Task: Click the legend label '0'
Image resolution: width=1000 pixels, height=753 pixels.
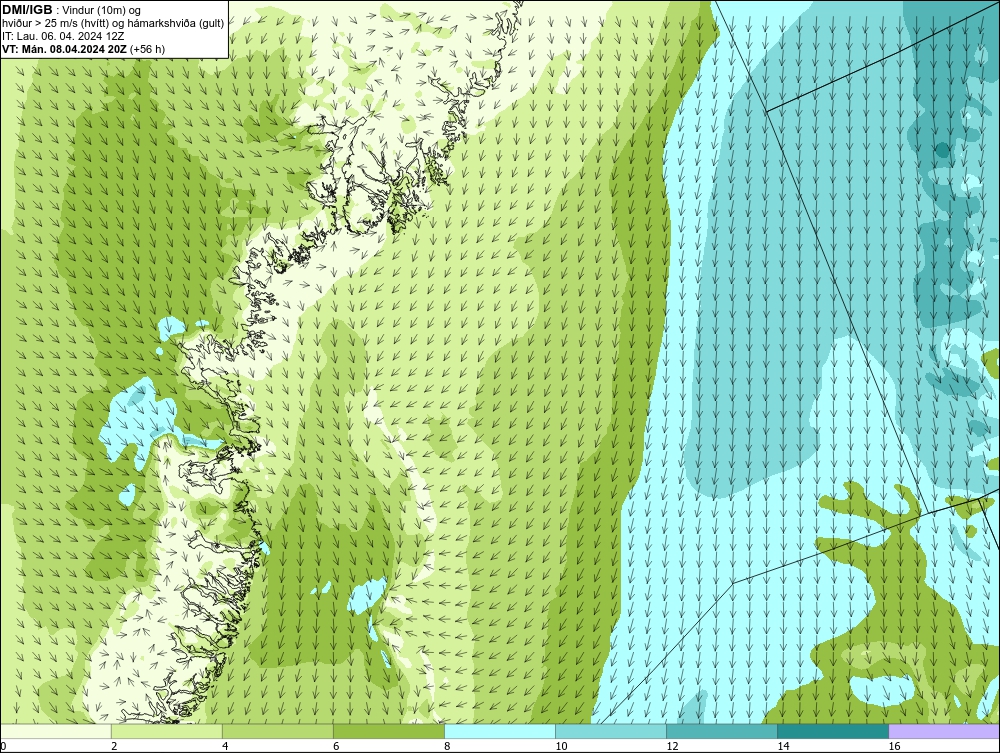Action: click(3, 746)
